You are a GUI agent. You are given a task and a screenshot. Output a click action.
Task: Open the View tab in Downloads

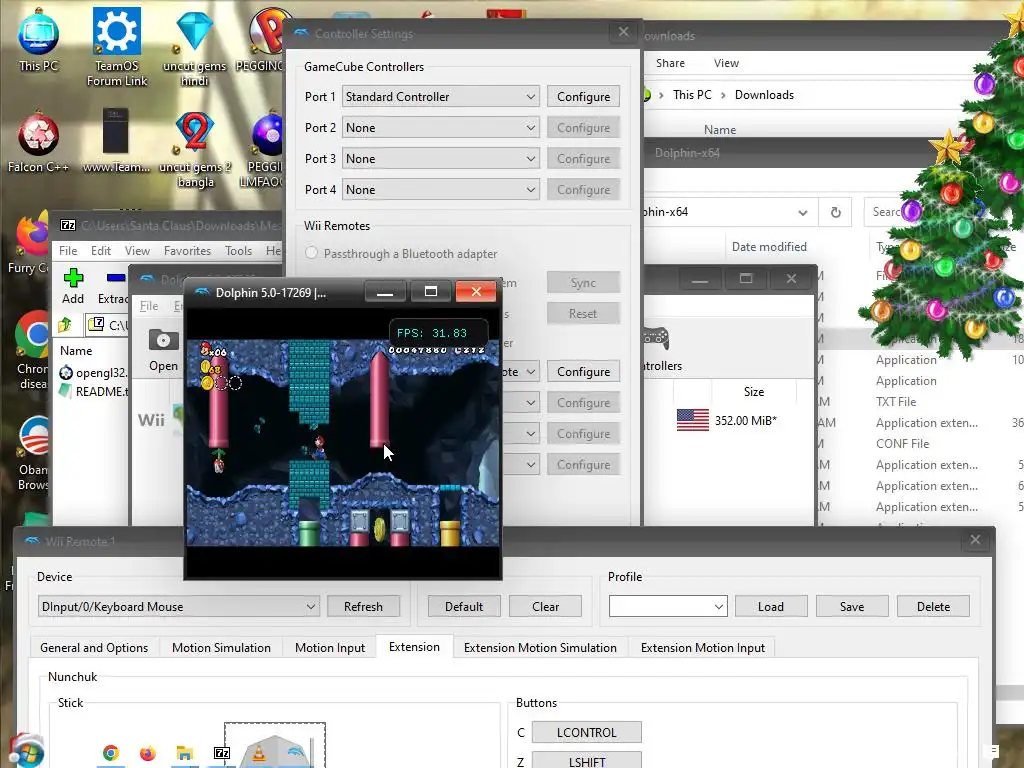pyautogui.click(x=726, y=63)
